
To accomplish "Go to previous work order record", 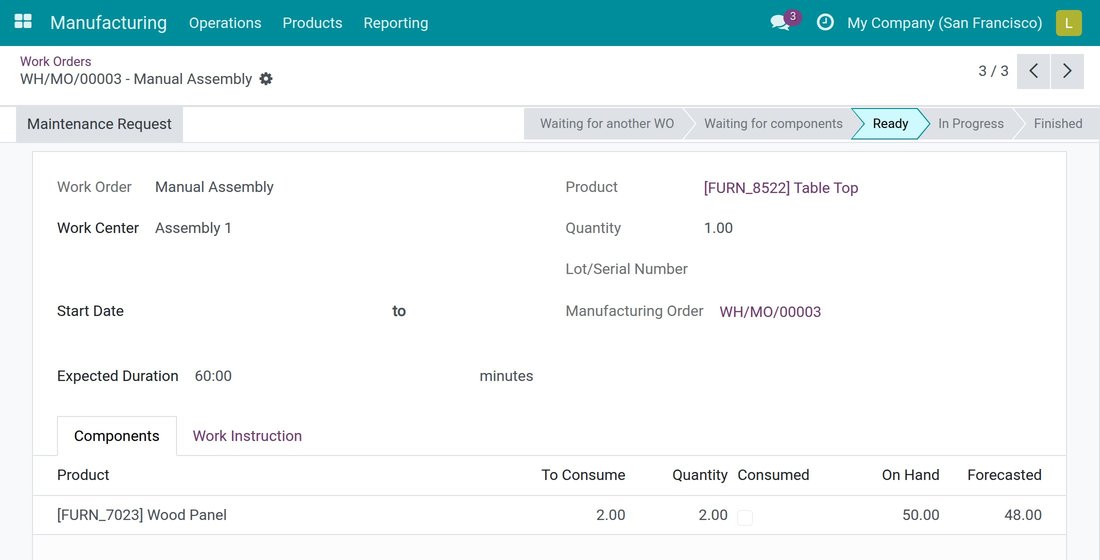I will pyautogui.click(x=1033, y=71).
